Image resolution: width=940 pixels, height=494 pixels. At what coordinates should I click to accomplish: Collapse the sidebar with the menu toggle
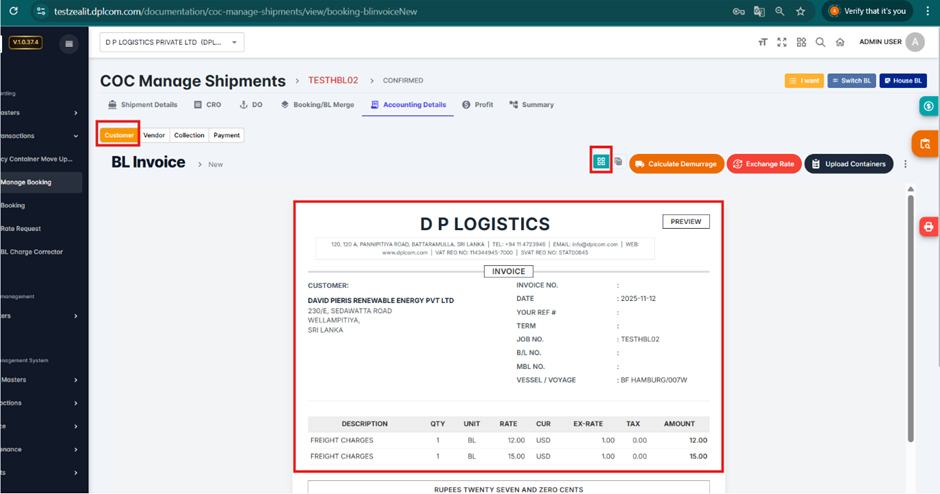[x=68, y=43]
